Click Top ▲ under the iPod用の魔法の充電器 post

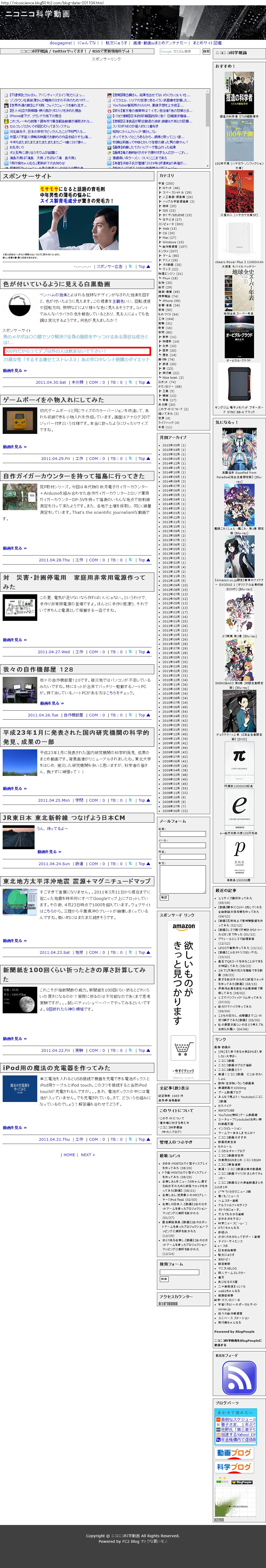[x=143, y=1139]
